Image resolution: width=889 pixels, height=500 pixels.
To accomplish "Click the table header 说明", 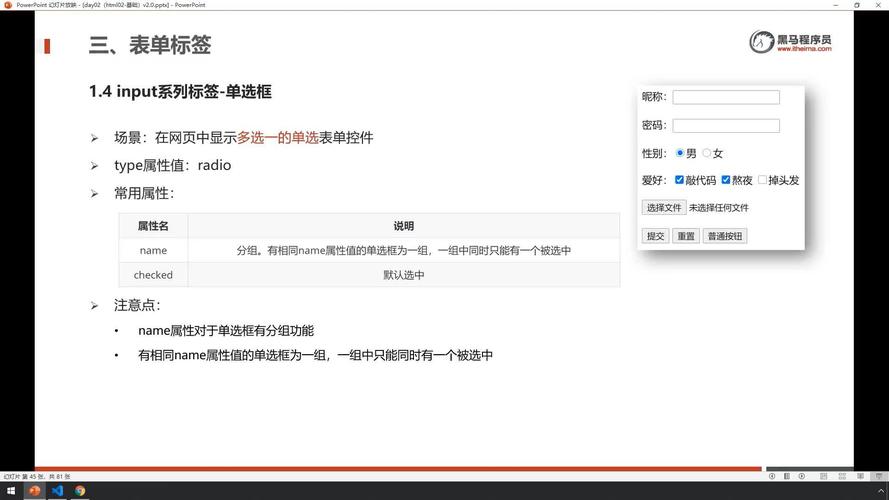I will pyautogui.click(x=404, y=226).
